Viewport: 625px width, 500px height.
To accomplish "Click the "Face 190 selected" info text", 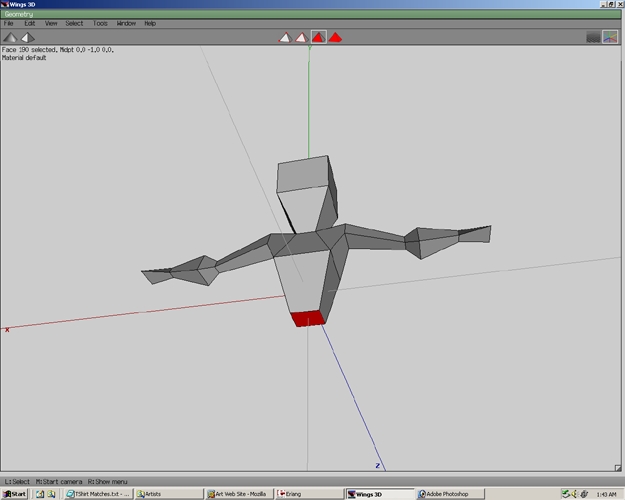I will pyautogui.click(x=29, y=50).
